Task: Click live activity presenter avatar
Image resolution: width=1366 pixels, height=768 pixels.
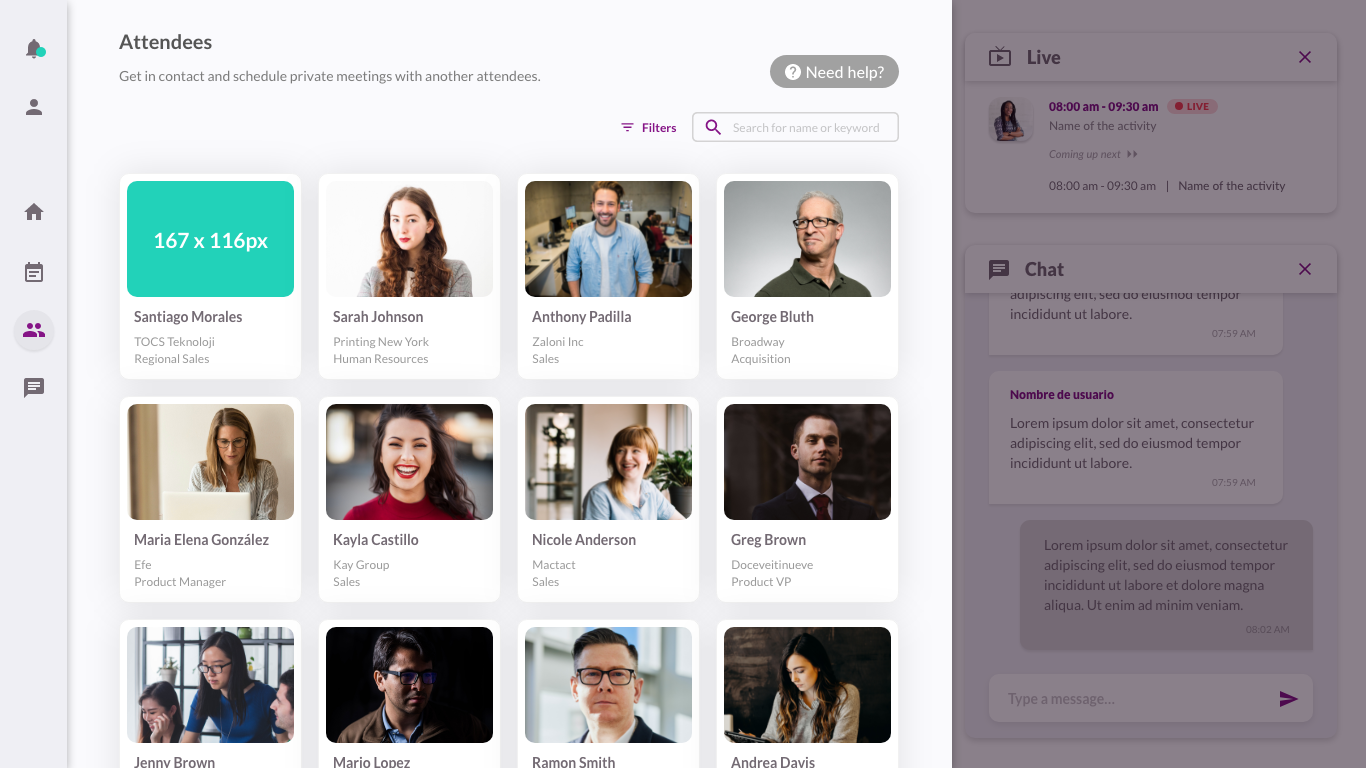Action: pyautogui.click(x=1010, y=120)
